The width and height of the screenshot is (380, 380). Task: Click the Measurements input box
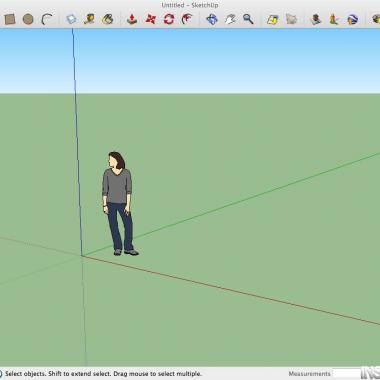(x=347, y=374)
